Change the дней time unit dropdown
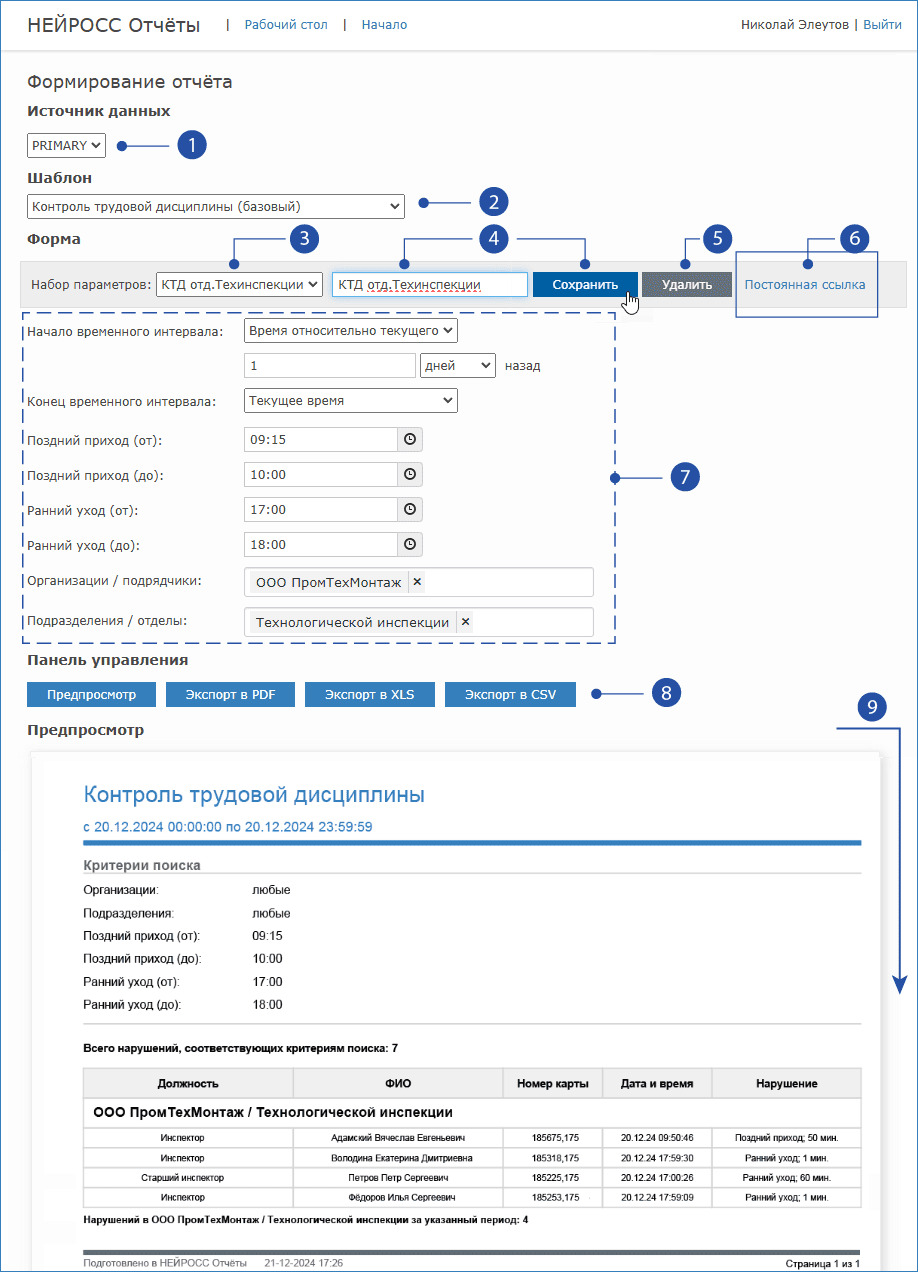This screenshot has width=918, height=1272. pos(457,366)
